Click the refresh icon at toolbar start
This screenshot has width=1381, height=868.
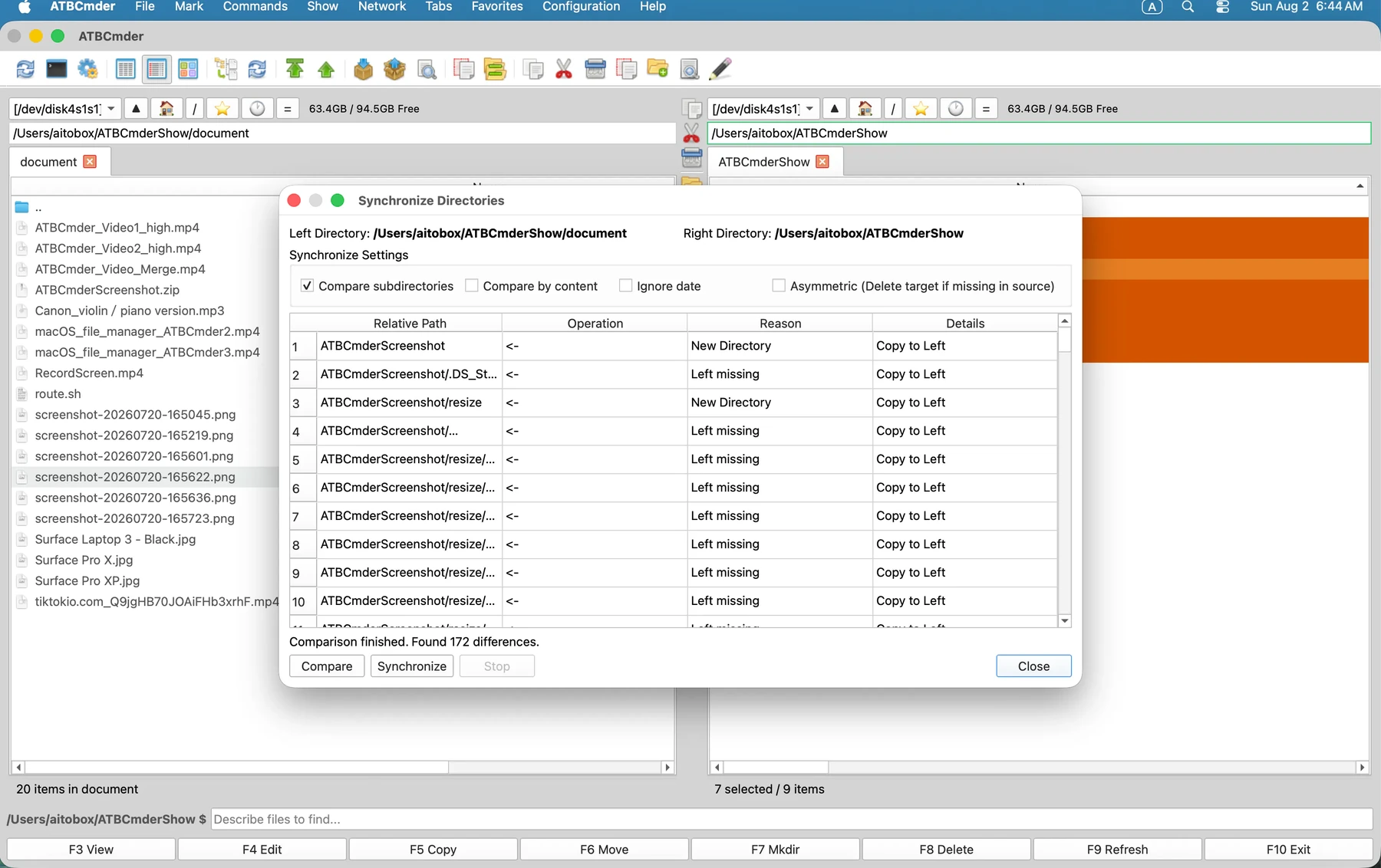tap(25, 69)
